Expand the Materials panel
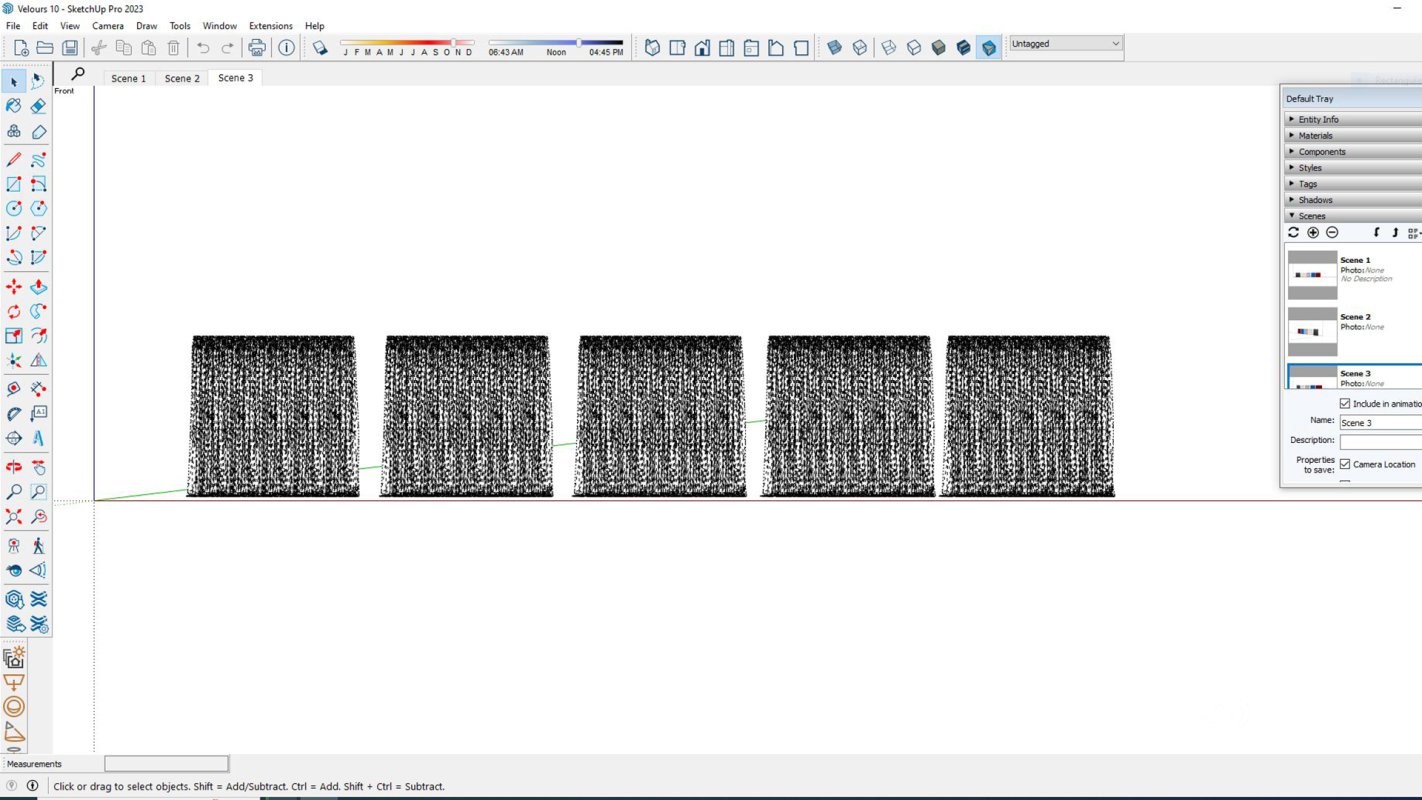 click(x=1315, y=136)
